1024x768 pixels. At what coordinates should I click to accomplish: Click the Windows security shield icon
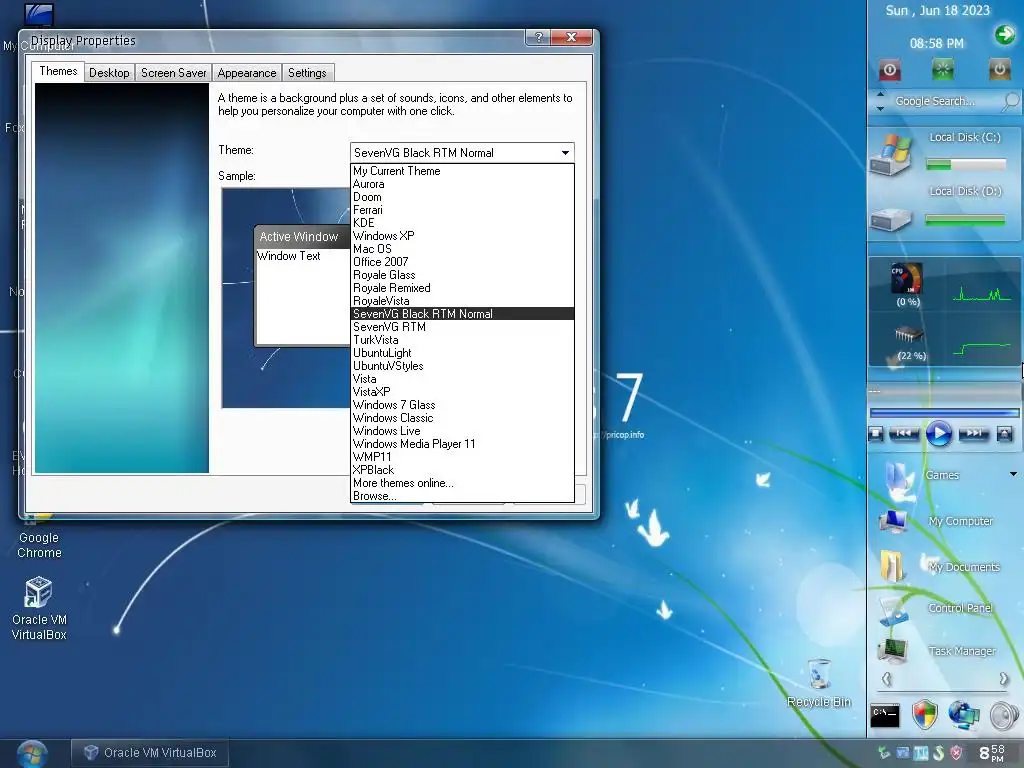pos(925,715)
